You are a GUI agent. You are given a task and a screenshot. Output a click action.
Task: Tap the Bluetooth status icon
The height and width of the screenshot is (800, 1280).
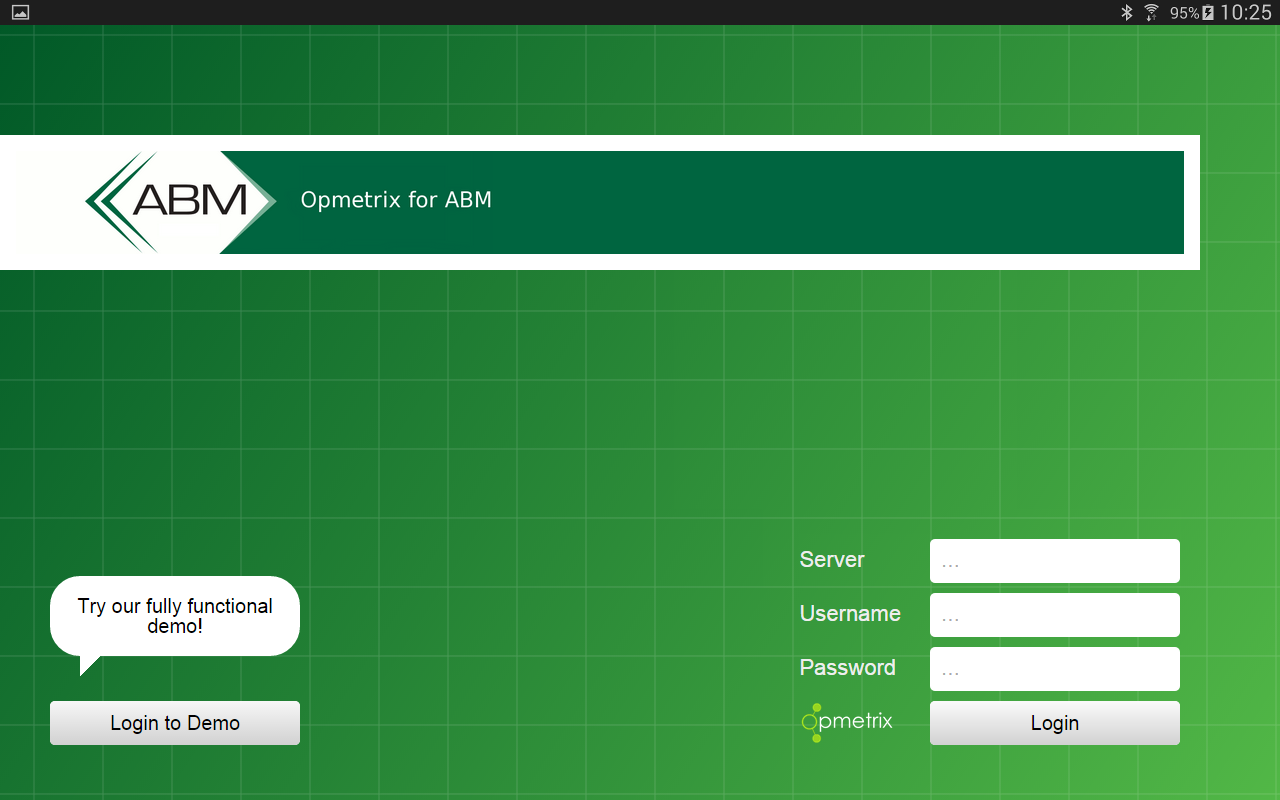pyautogui.click(x=1126, y=12)
